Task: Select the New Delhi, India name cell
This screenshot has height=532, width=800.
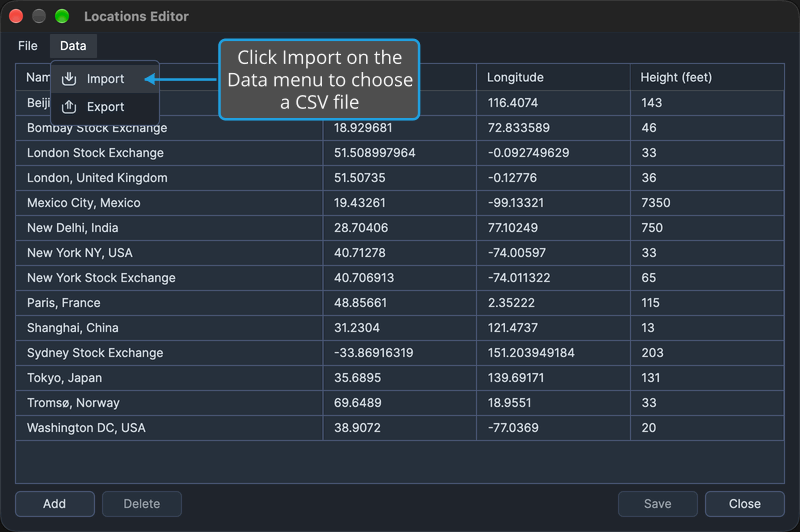Action: [169, 228]
